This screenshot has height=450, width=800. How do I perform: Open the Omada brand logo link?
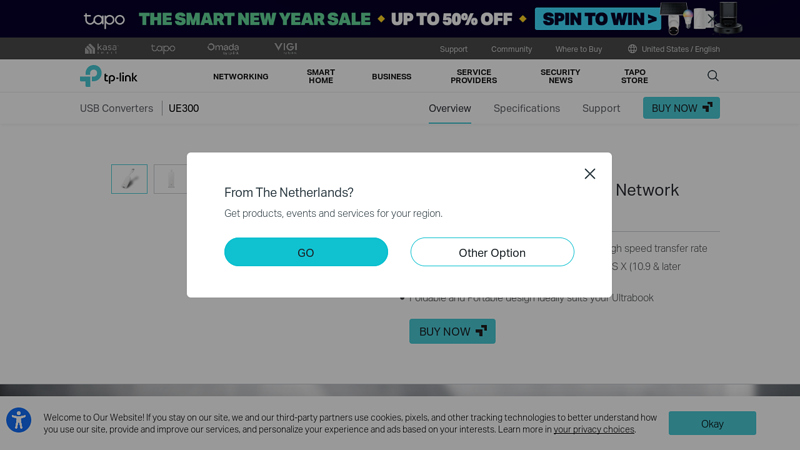(223, 48)
